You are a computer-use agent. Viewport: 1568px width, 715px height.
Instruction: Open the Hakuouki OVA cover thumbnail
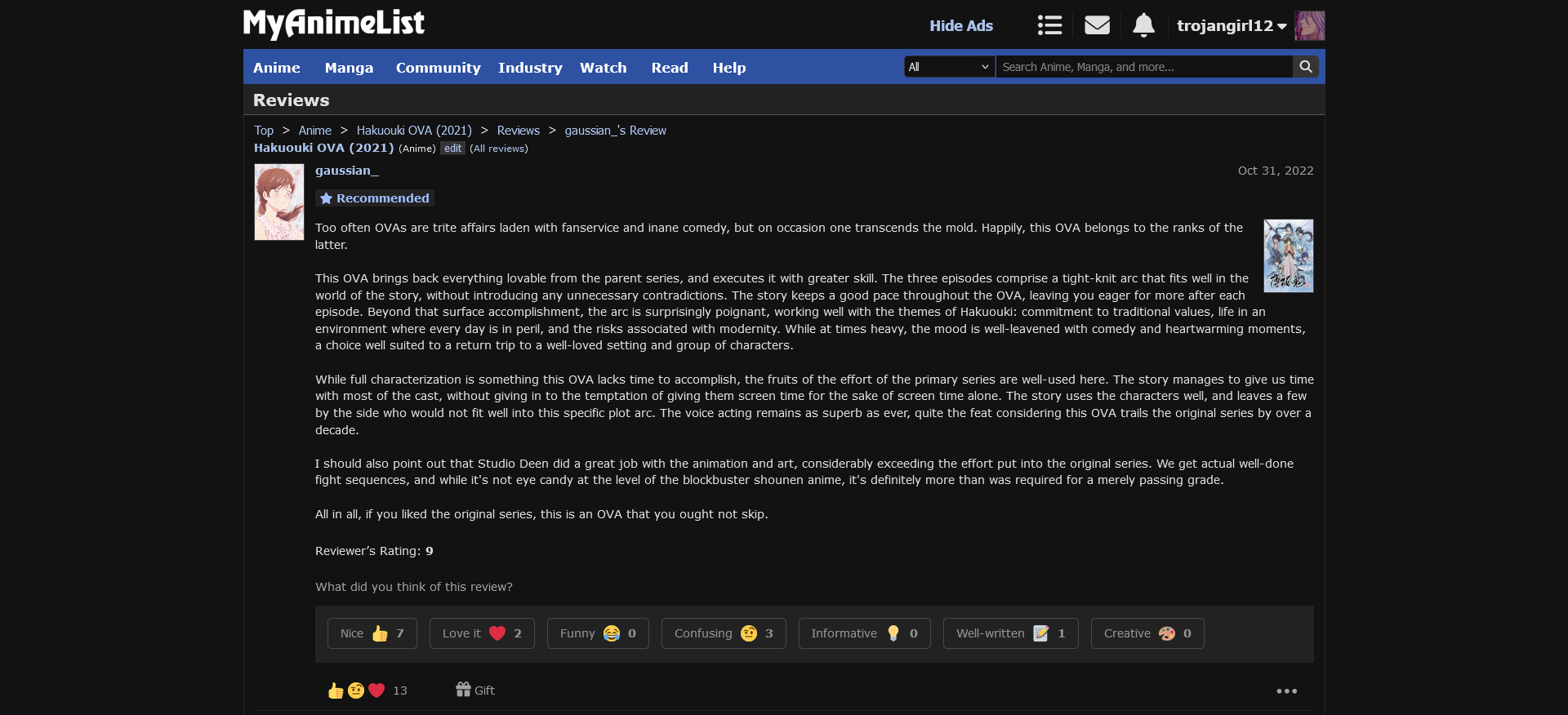click(1289, 255)
